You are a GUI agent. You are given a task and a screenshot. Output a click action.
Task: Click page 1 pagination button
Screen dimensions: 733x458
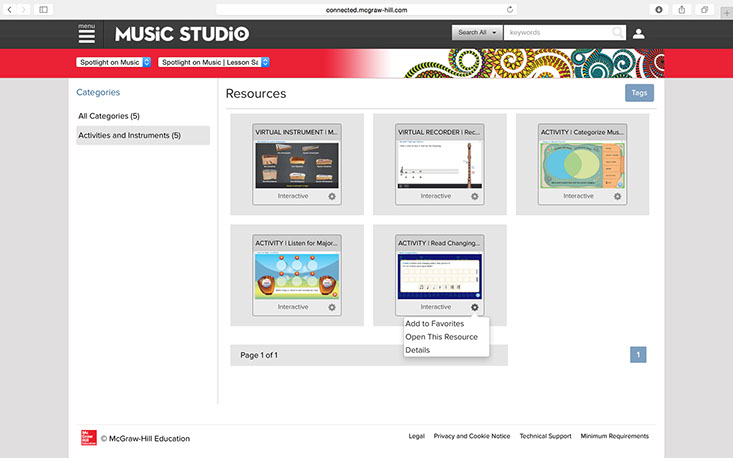[638, 355]
